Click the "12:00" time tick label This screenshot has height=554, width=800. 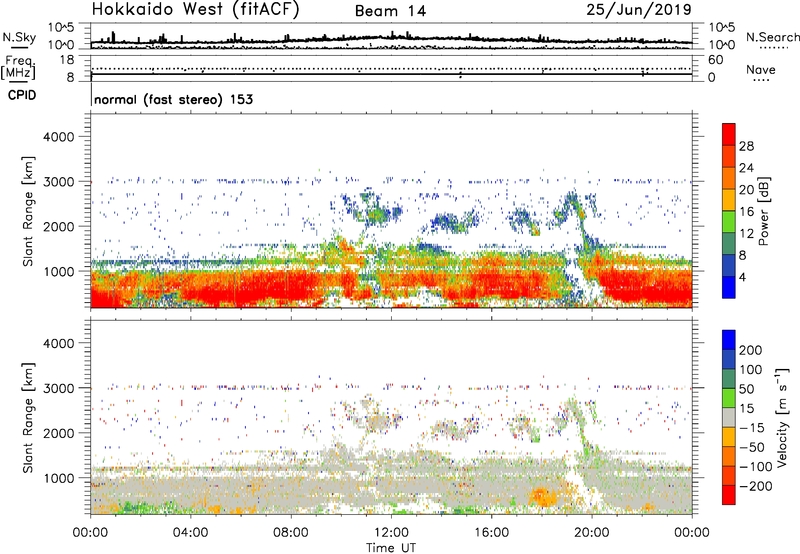(x=391, y=533)
